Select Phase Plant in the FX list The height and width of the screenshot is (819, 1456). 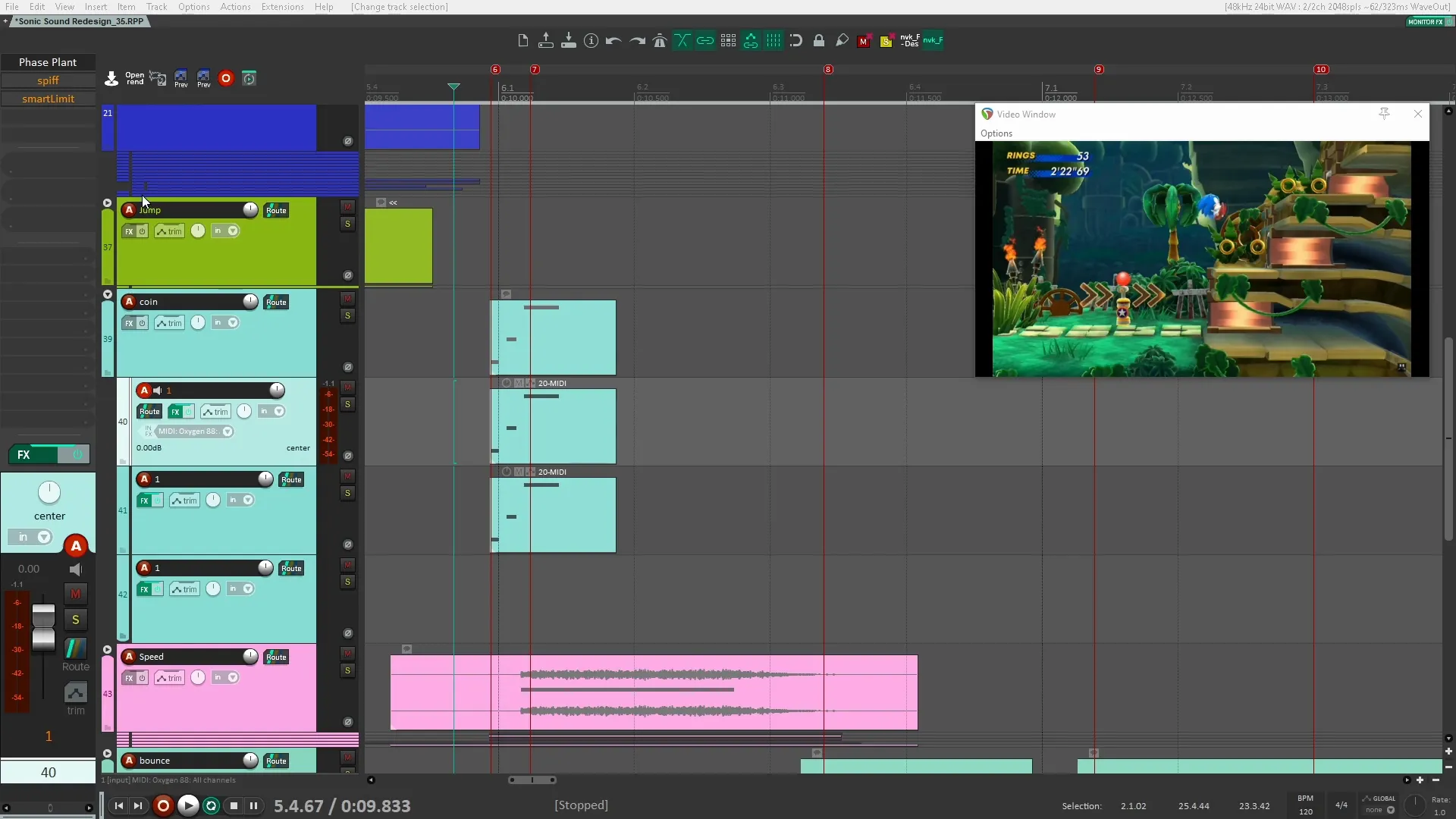tap(48, 62)
